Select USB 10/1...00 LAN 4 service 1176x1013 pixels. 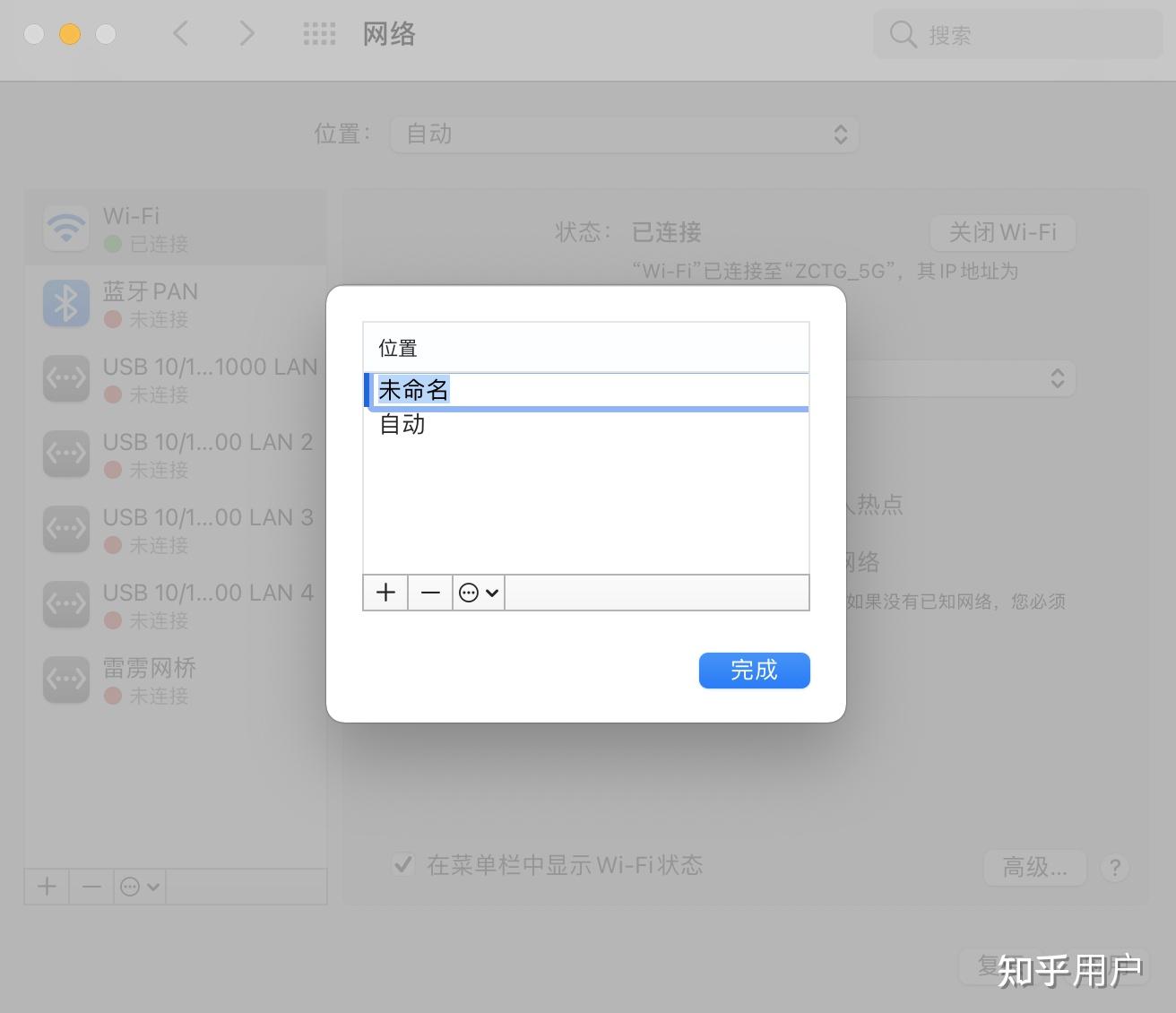[x=176, y=605]
